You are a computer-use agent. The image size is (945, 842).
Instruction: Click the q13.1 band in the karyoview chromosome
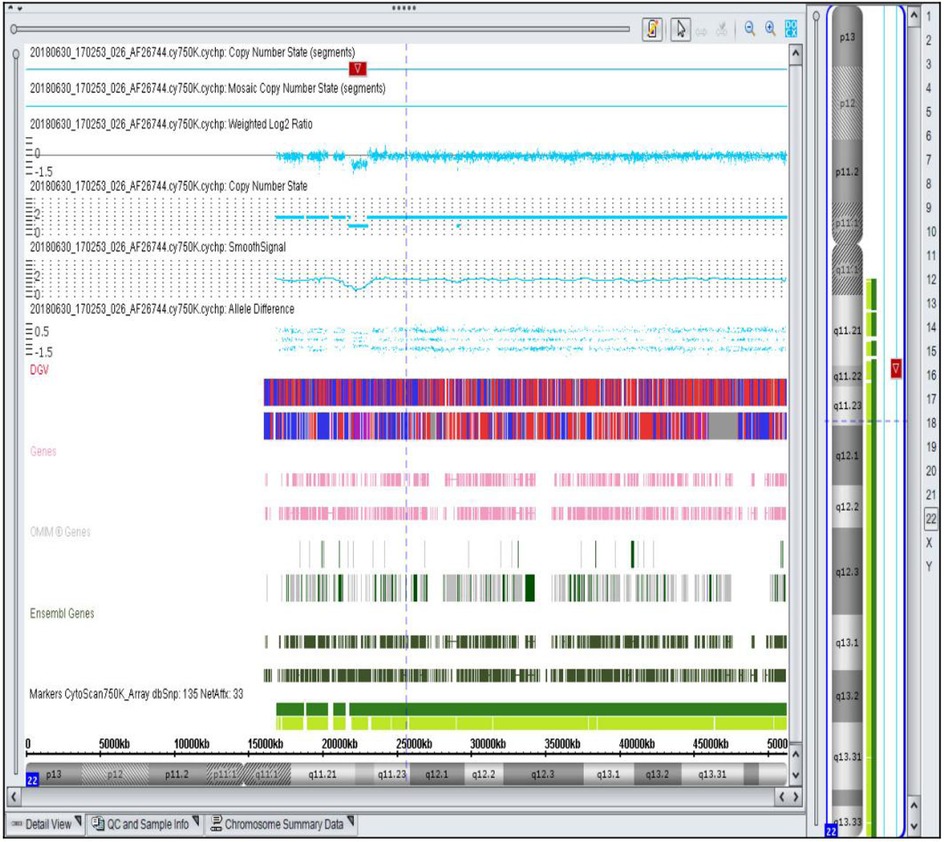click(x=847, y=642)
